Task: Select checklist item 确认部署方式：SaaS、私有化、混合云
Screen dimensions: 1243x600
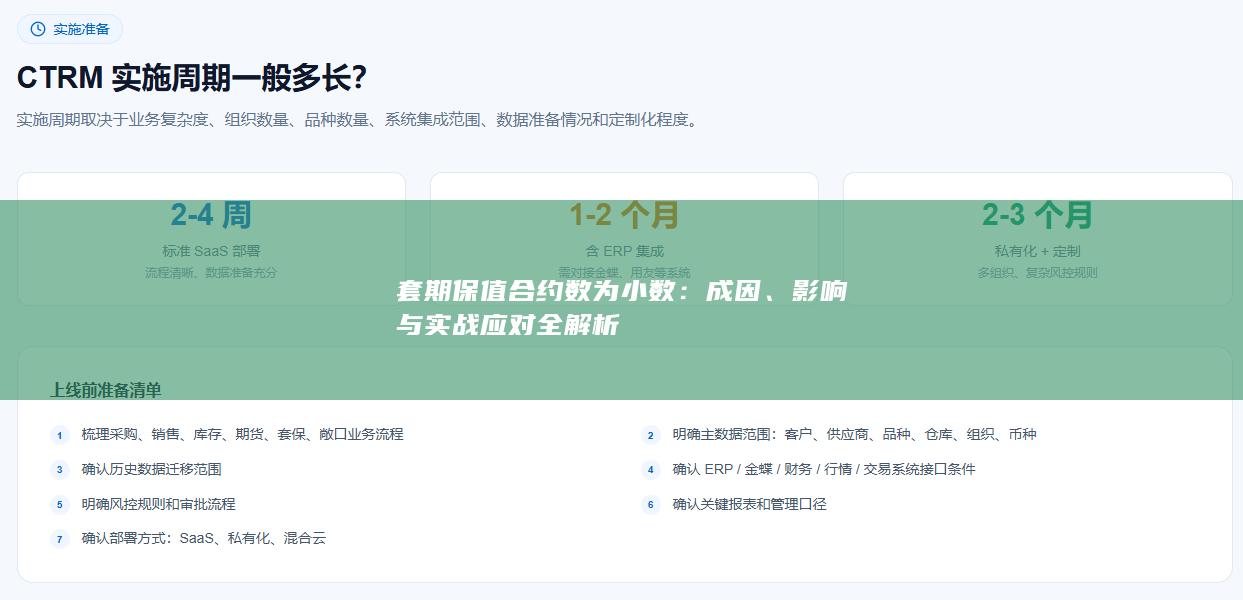Action: [204, 538]
